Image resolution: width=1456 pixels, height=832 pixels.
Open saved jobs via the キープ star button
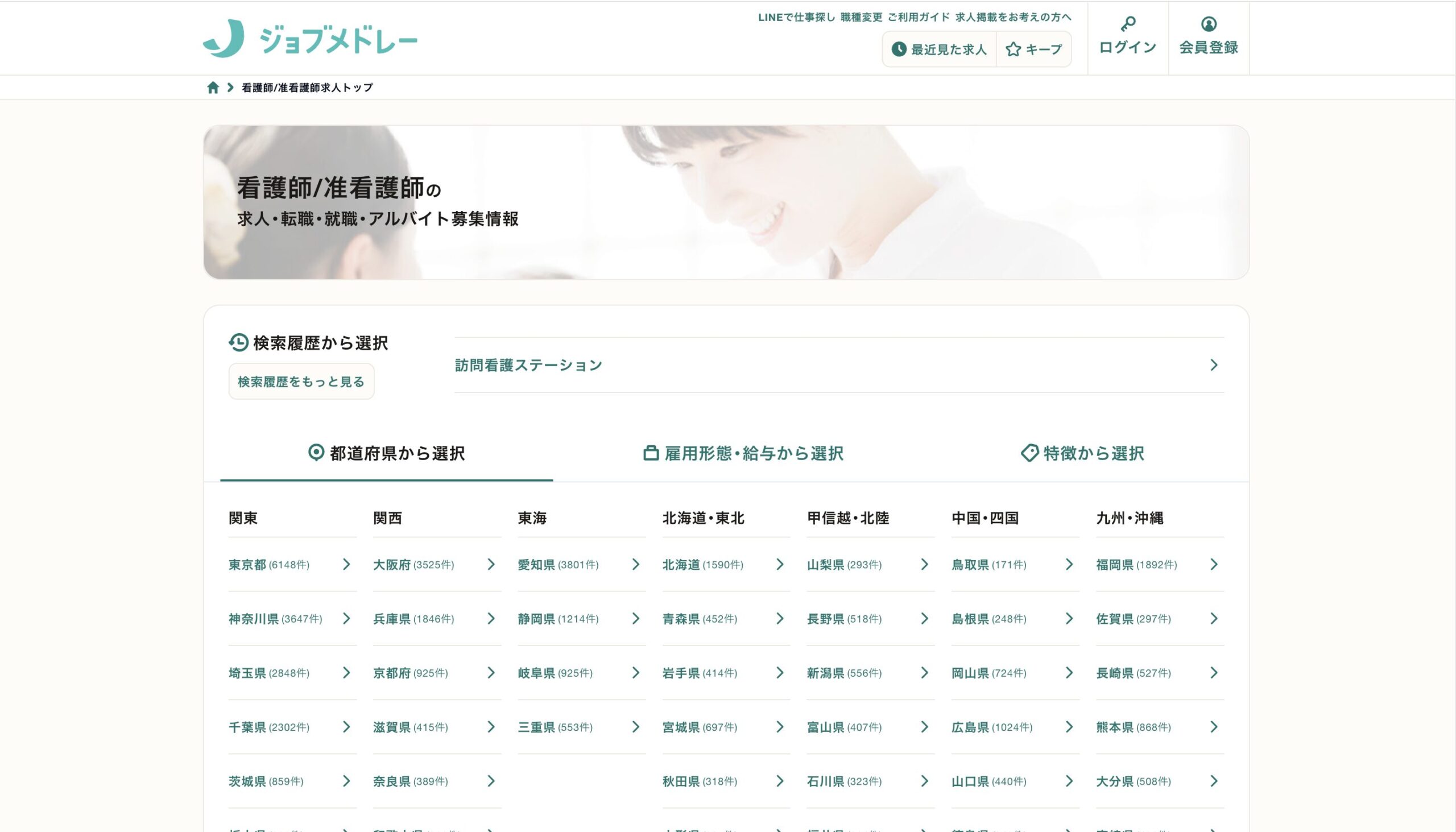[1034, 49]
